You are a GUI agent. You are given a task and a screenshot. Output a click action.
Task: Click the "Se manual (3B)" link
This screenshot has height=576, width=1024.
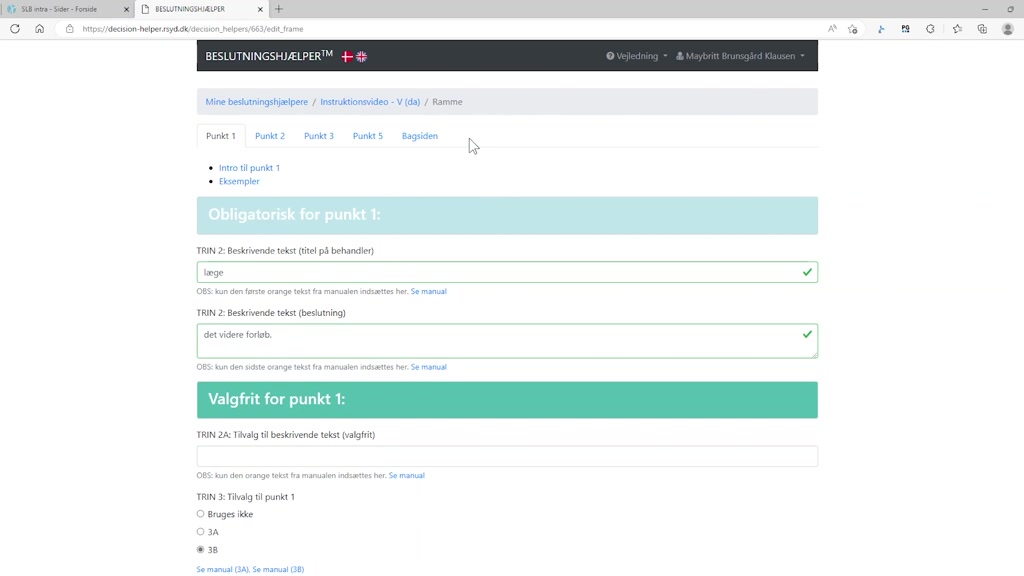pos(278,569)
